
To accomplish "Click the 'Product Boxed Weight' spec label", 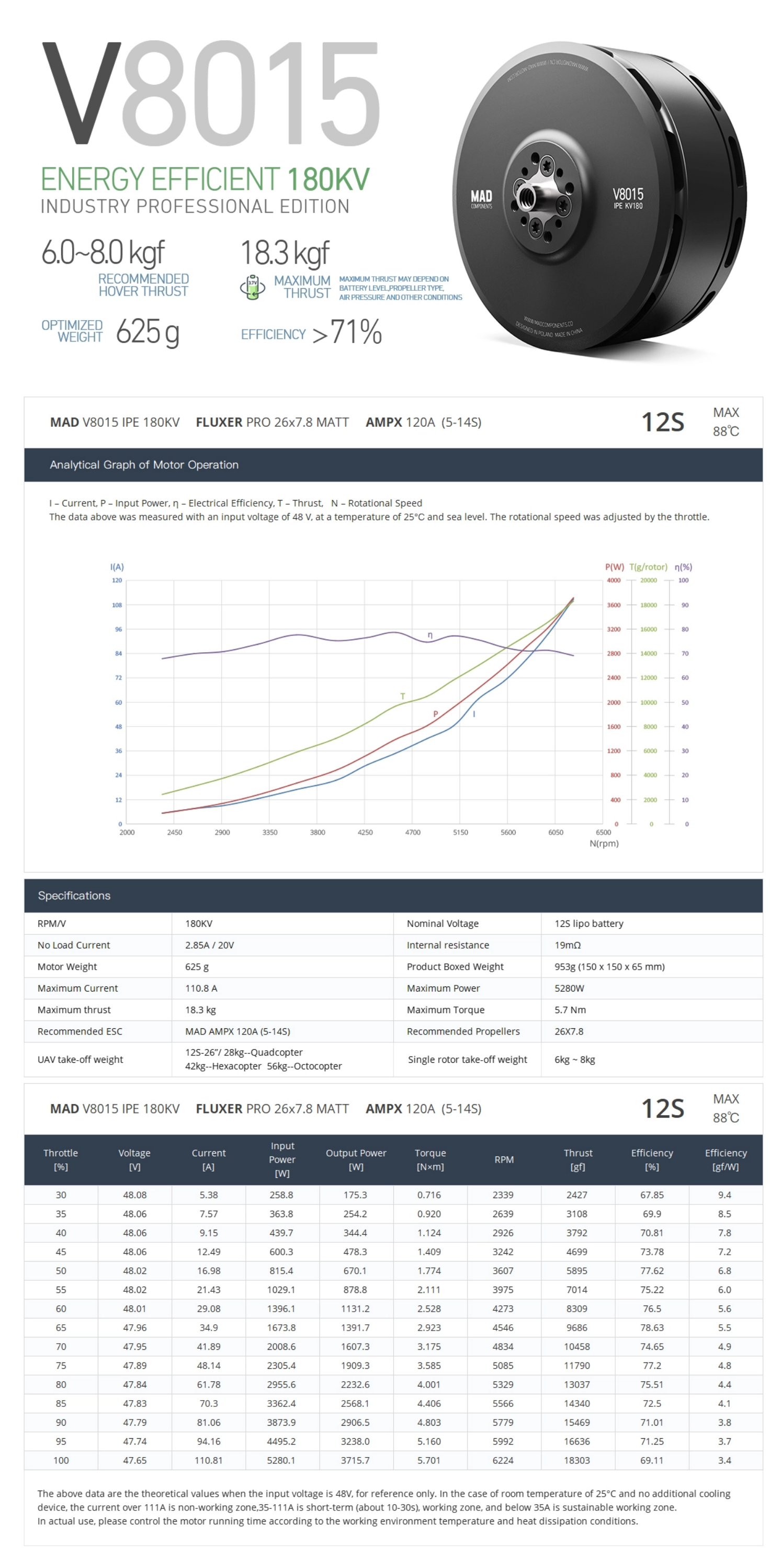I will click(x=455, y=967).
